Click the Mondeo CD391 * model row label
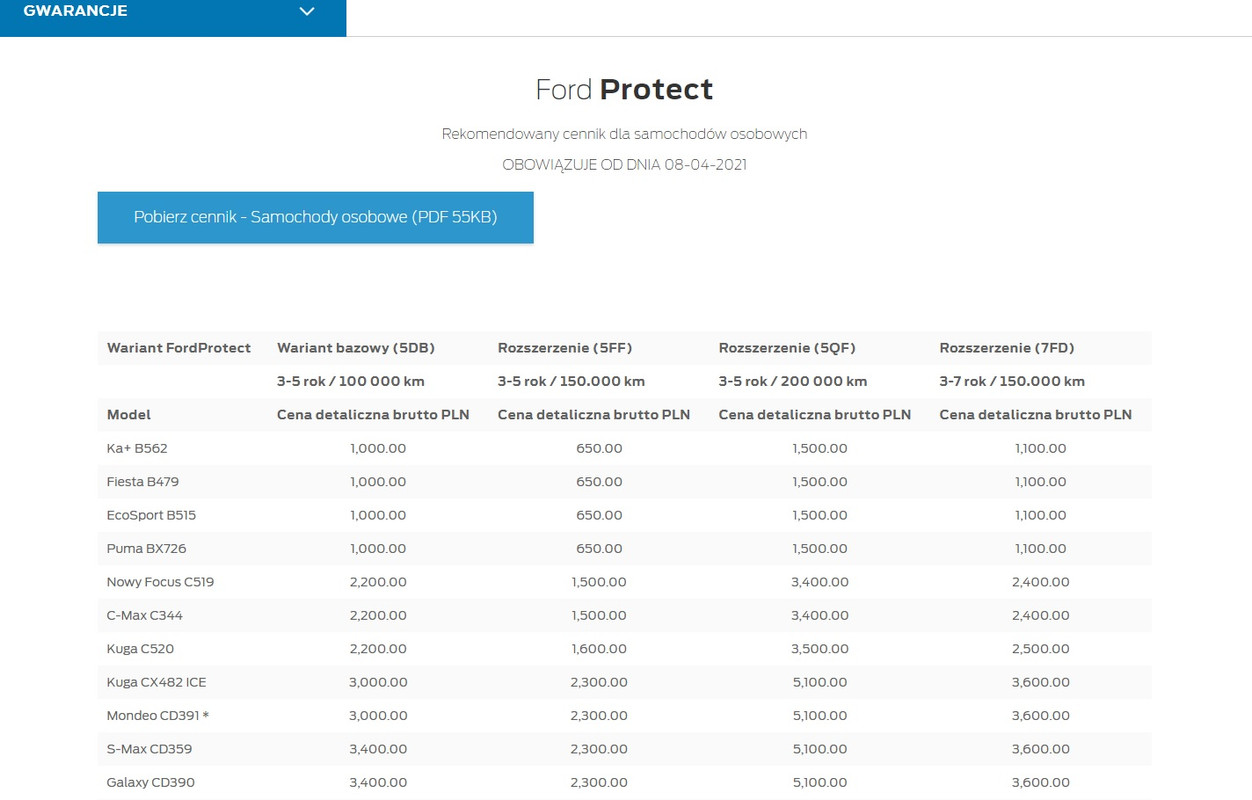Screen dimensions: 1252x800 pos(158,716)
